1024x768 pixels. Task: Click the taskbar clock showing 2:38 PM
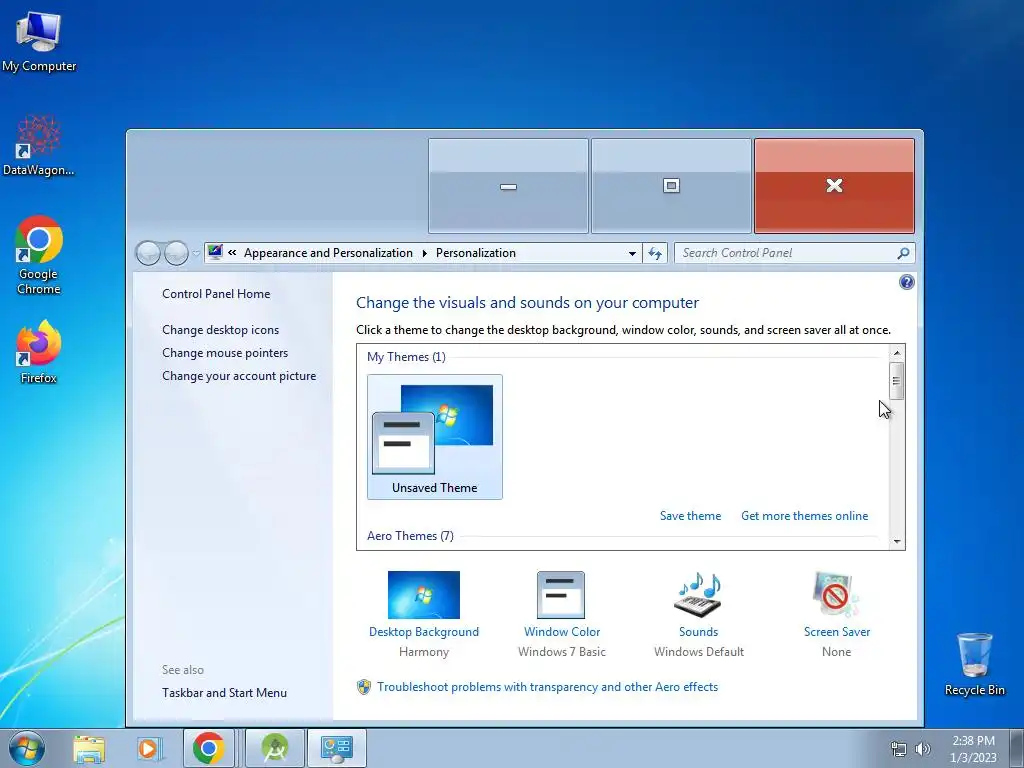pos(973,749)
